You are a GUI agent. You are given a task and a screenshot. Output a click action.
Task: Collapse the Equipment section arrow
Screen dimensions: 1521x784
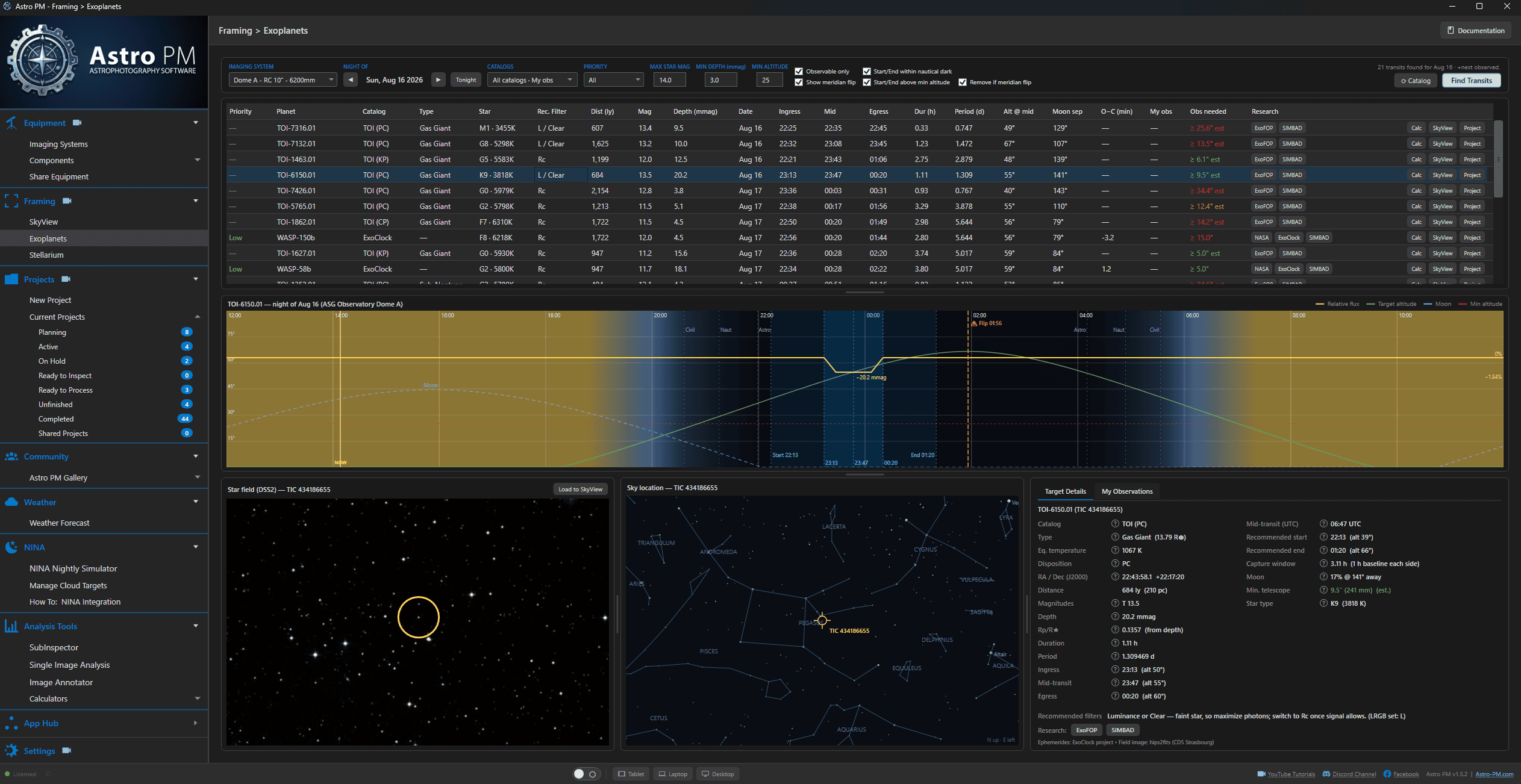click(x=196, y=123)
